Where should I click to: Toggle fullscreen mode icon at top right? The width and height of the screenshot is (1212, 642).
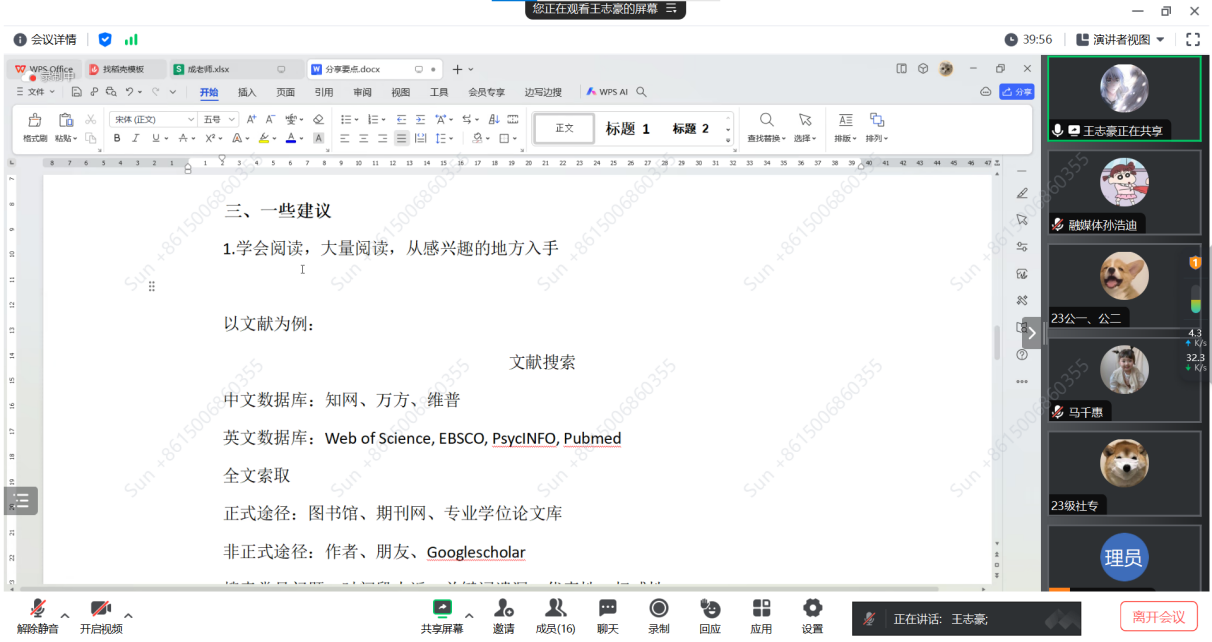[x=1192, y=40]
